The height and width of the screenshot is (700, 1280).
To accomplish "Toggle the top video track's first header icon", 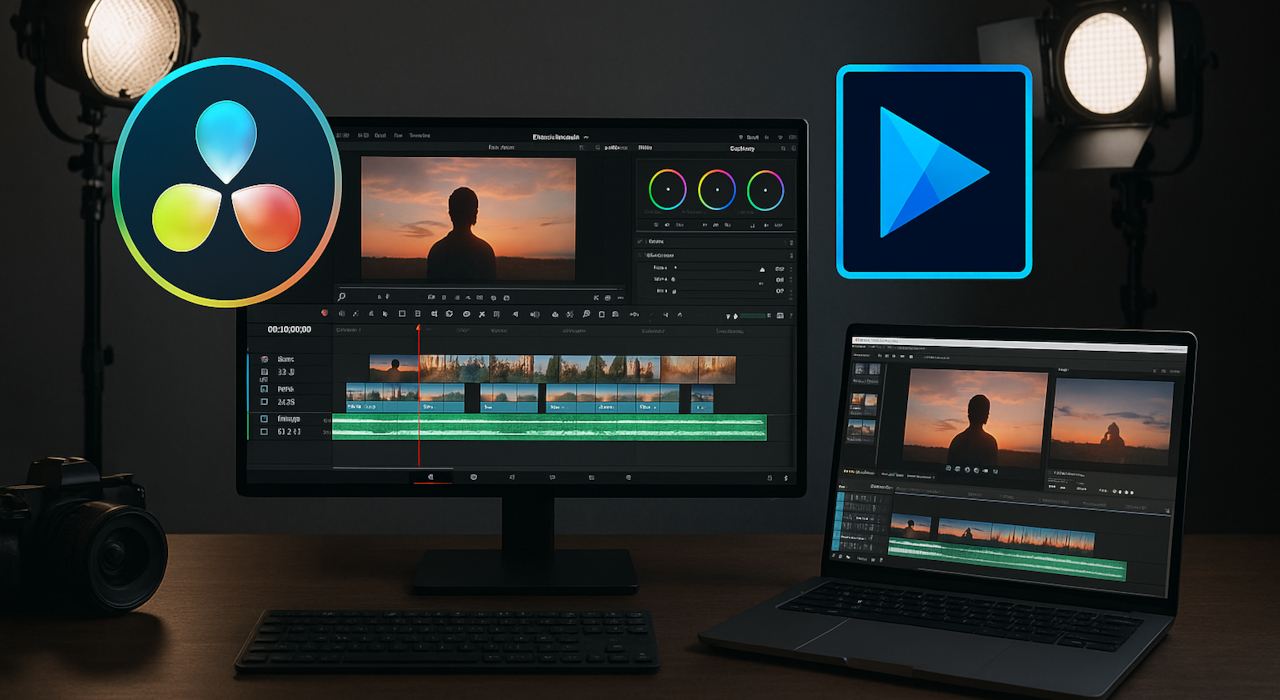I will (x=265, y=359).
